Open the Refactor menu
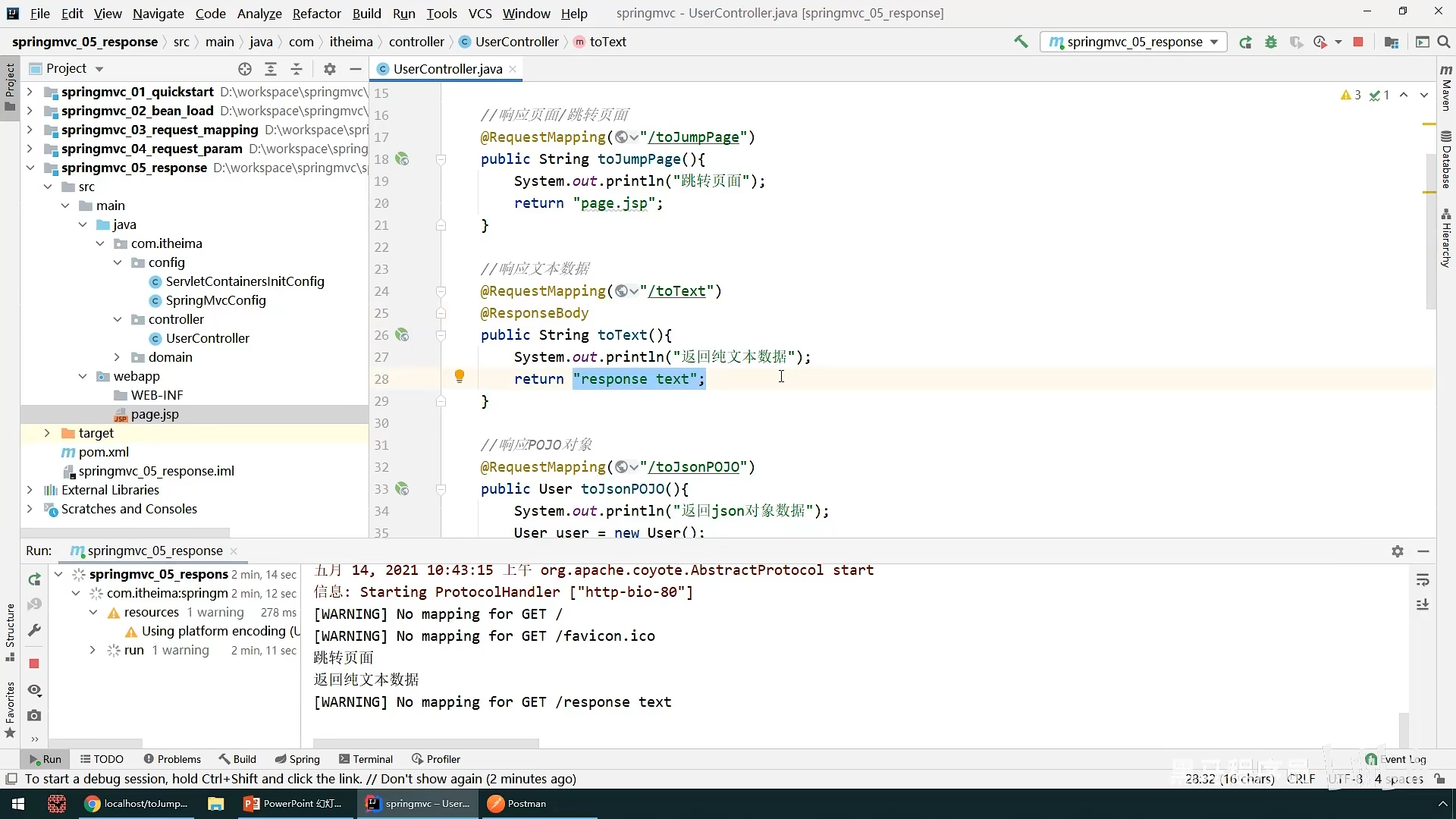The image size is (1456, 819). 316,13
